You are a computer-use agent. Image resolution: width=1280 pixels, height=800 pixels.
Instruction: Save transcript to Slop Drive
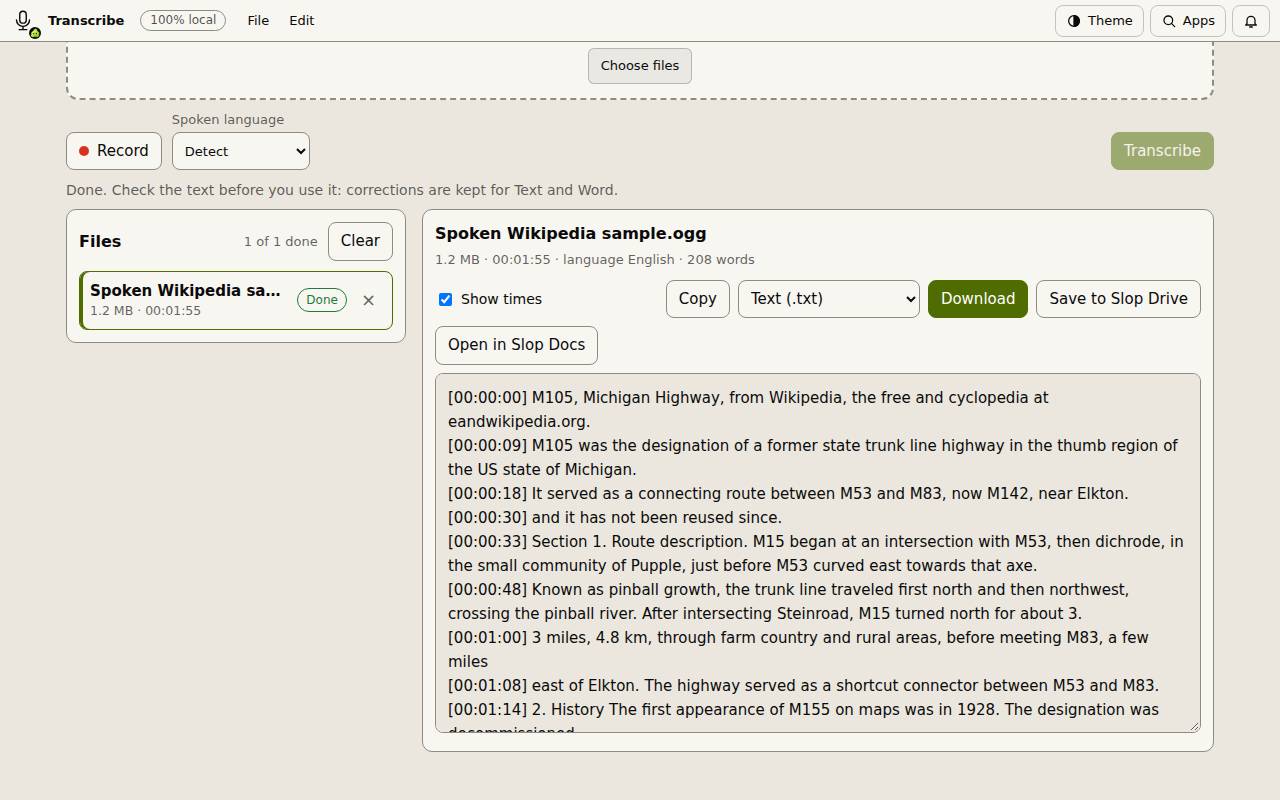(1118, 299)
